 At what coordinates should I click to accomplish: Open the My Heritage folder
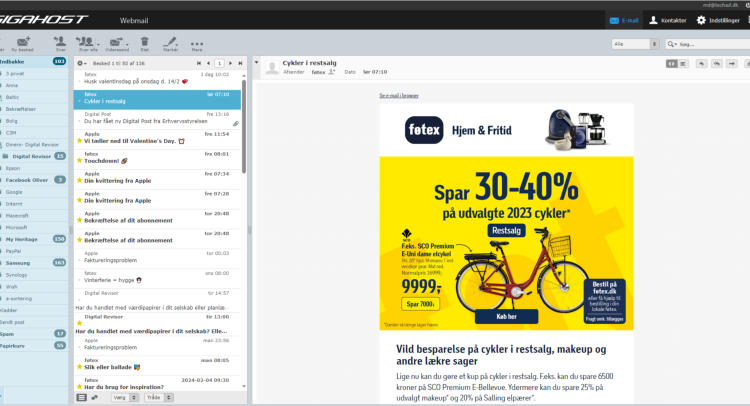coord(33,239)
